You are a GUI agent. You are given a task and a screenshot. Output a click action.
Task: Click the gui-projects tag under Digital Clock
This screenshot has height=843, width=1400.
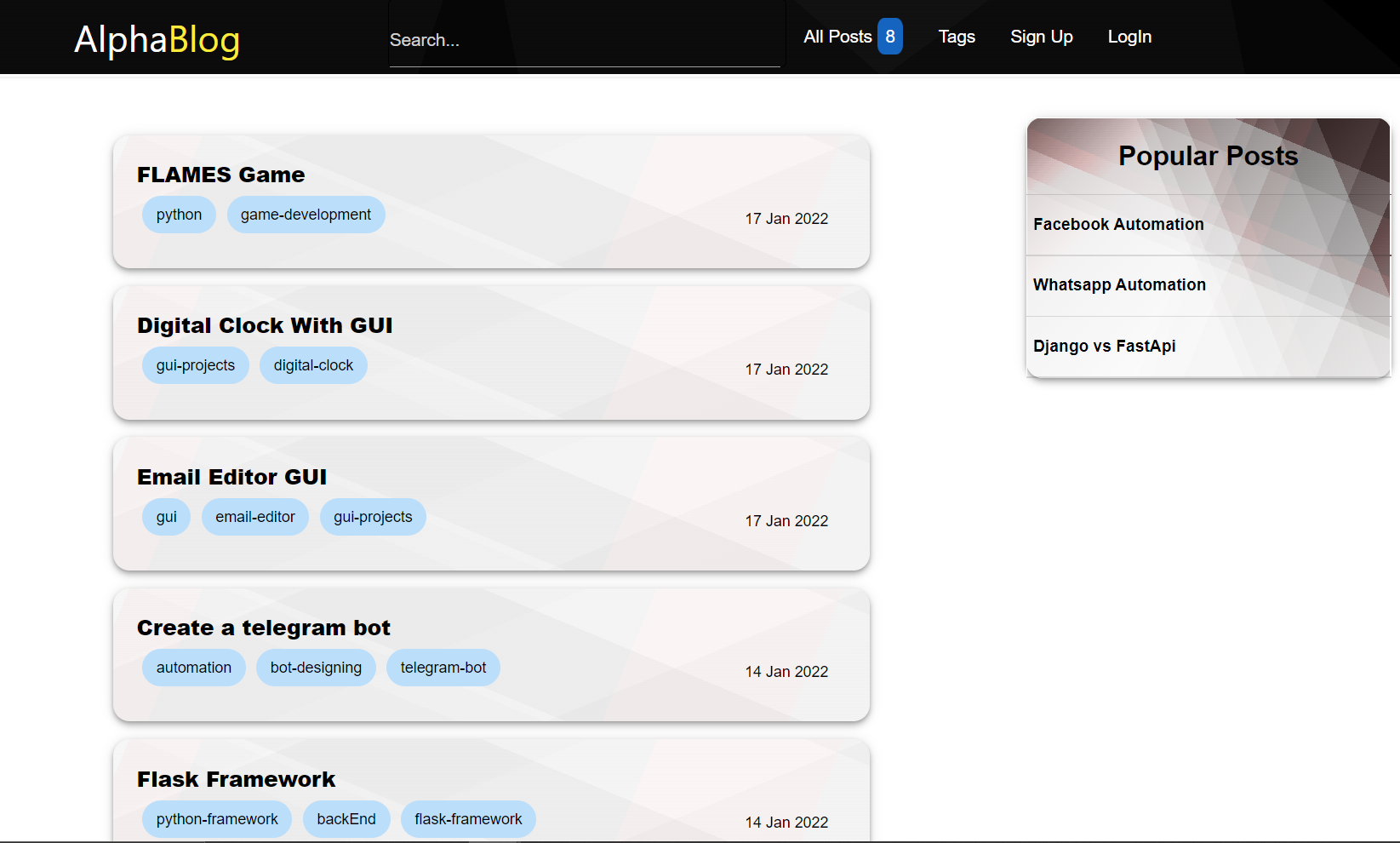195,364
